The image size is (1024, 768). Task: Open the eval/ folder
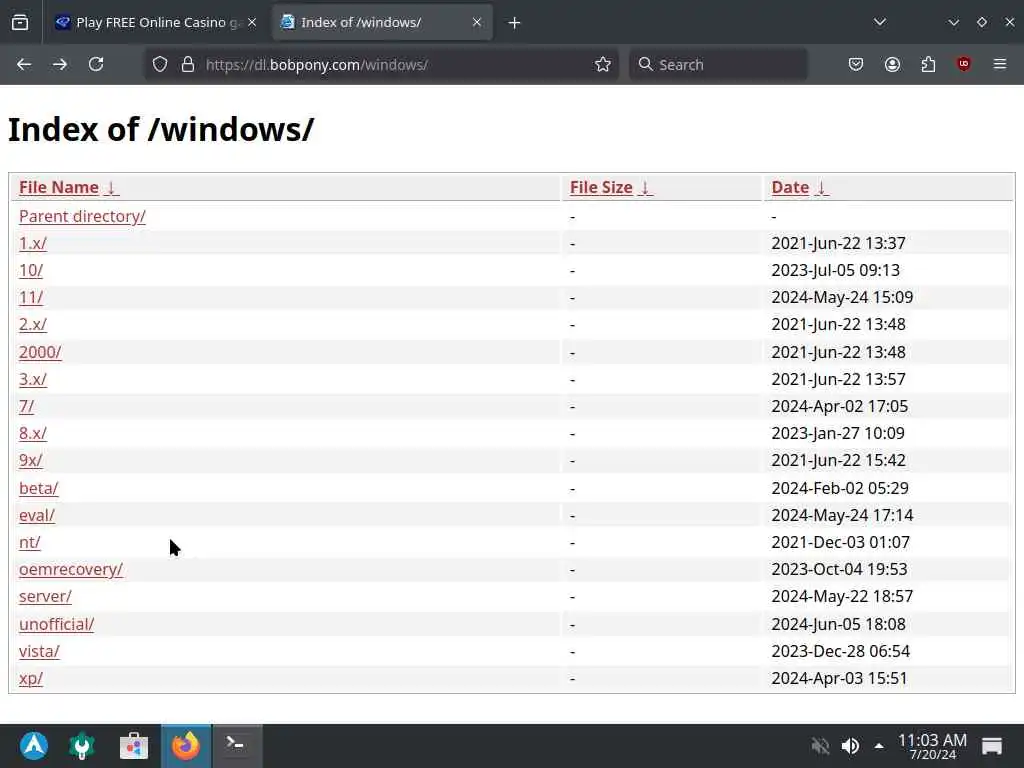coord(37,515)
